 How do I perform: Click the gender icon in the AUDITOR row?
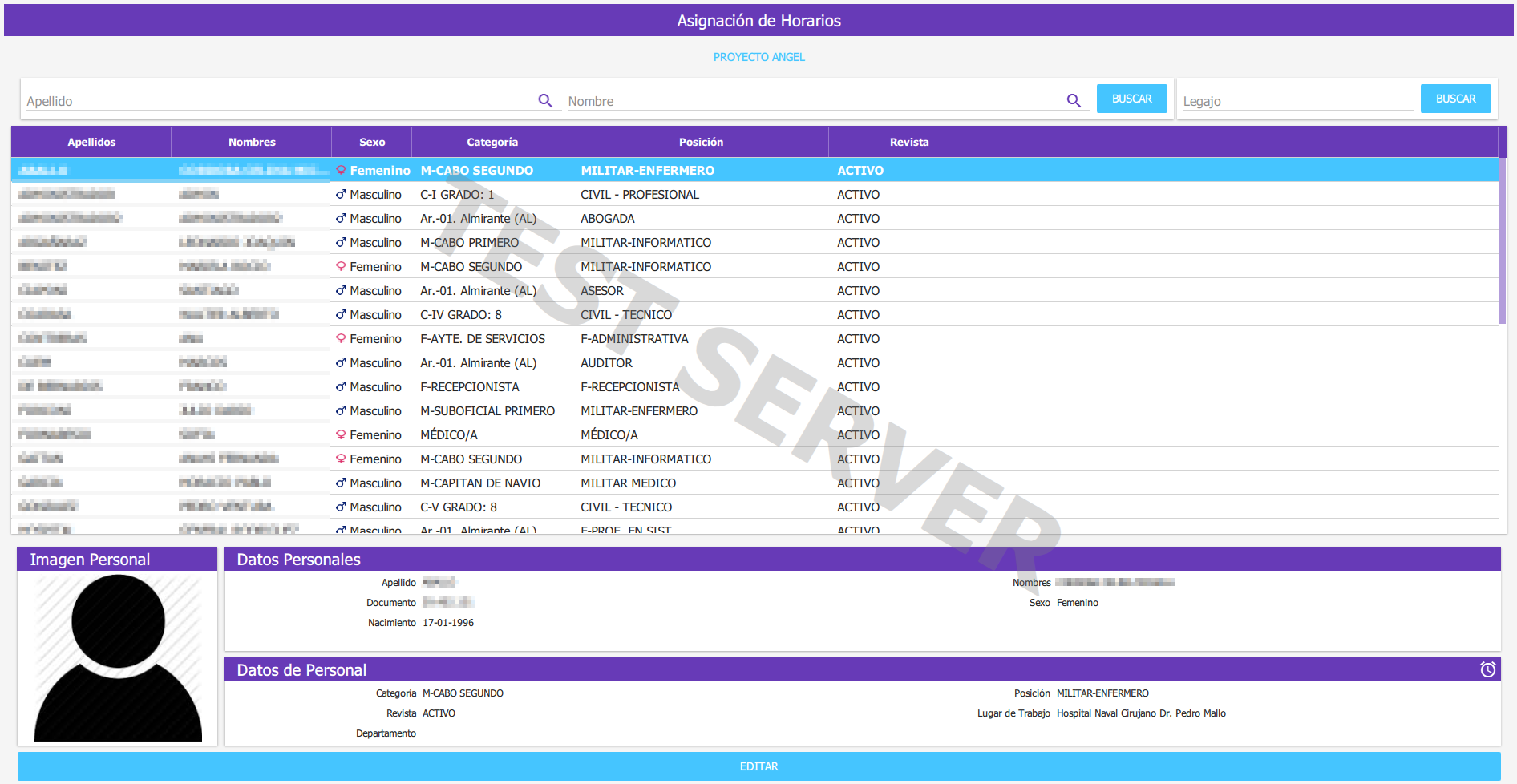click(341, 363)
